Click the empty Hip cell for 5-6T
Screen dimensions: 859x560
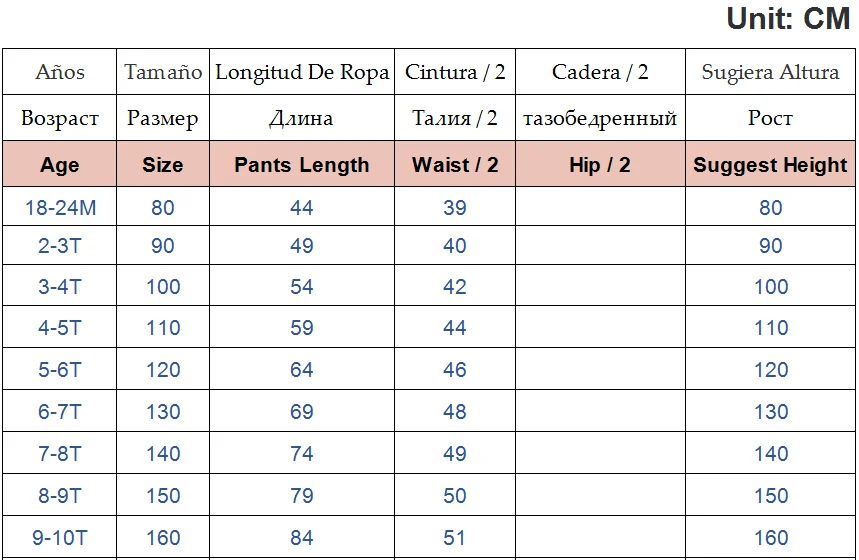(600, 370)
